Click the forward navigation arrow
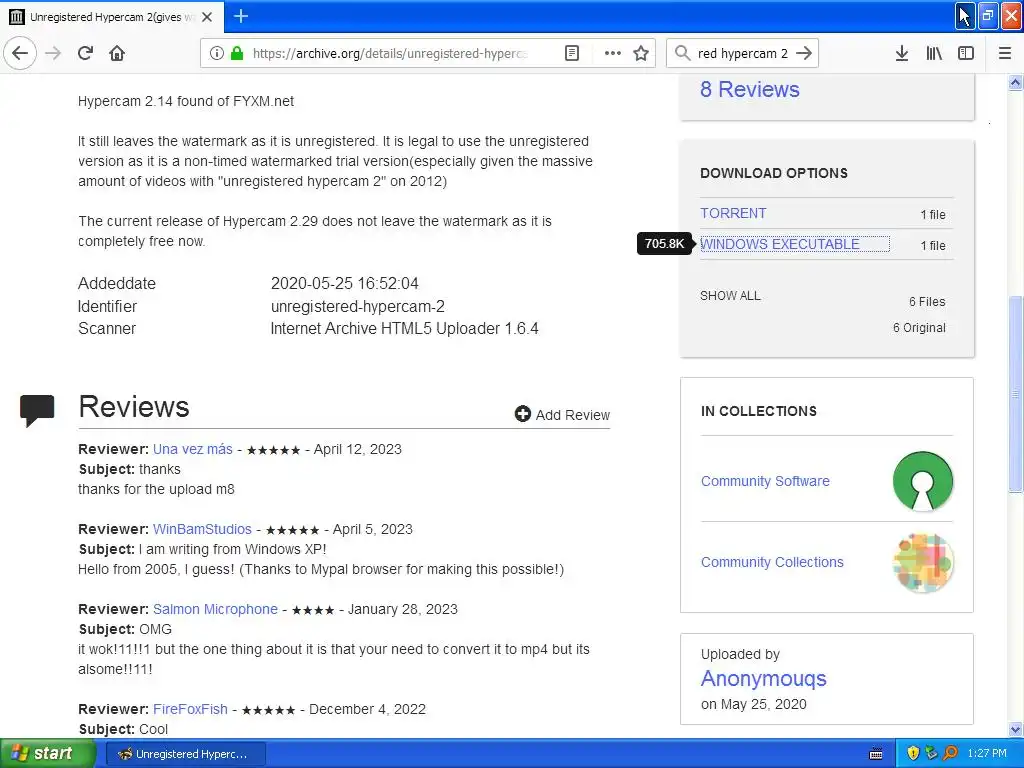This screenshot has width=1024, height=768. (53, 53)
